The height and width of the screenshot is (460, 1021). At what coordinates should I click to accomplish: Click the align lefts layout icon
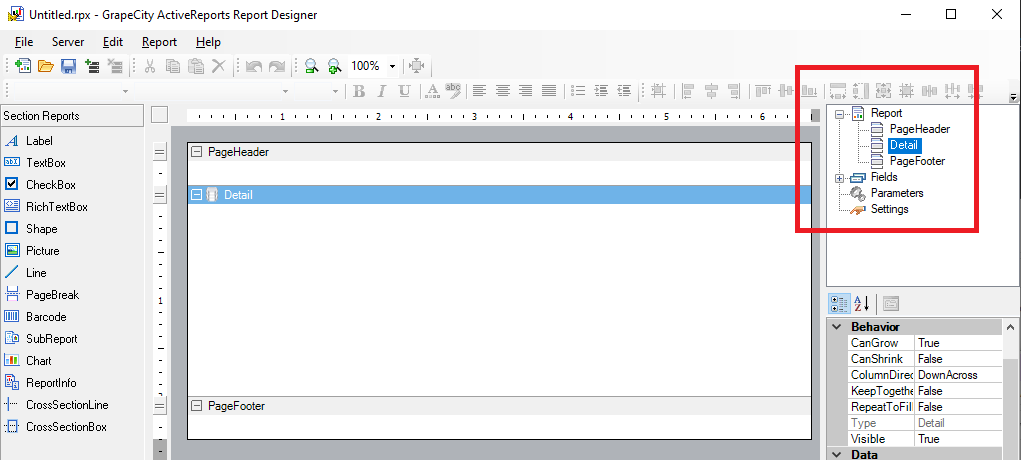pos(688,91)
